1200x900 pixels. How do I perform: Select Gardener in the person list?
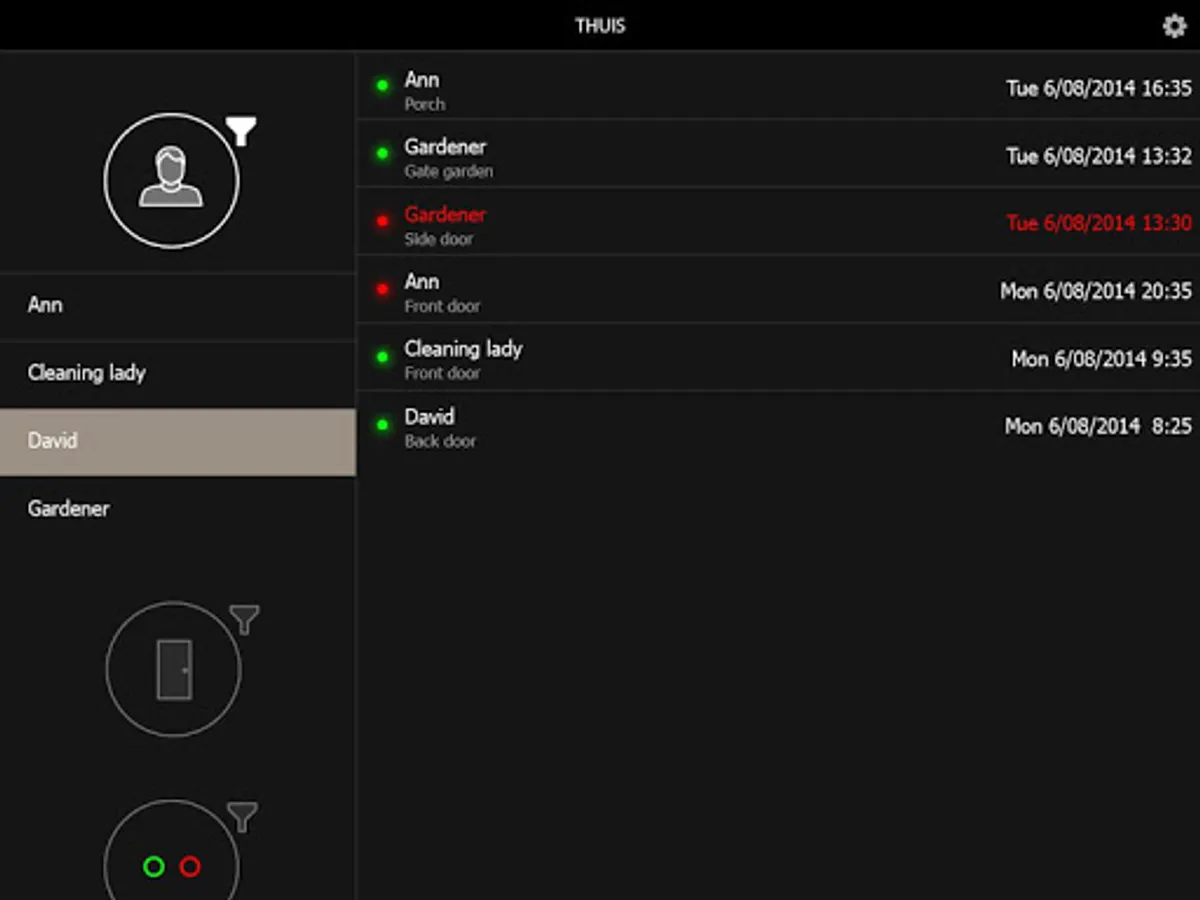[178, 509]
